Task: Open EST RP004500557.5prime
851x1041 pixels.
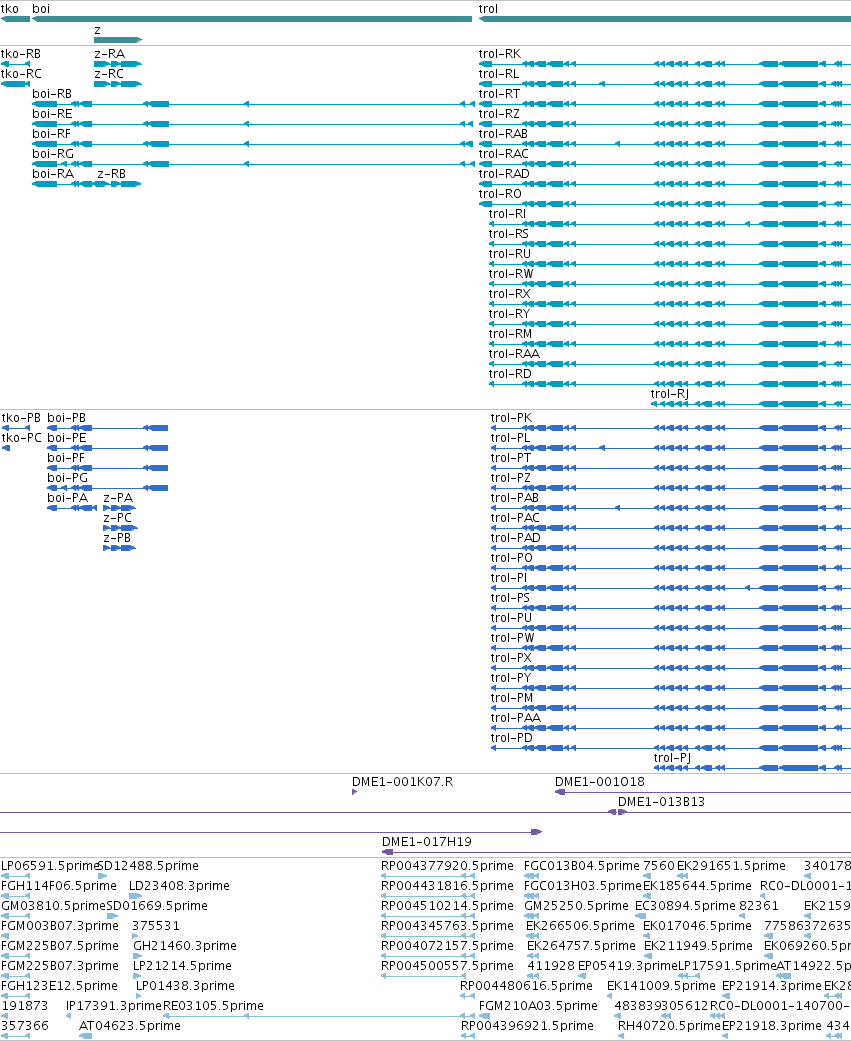Action: point(447,965)
